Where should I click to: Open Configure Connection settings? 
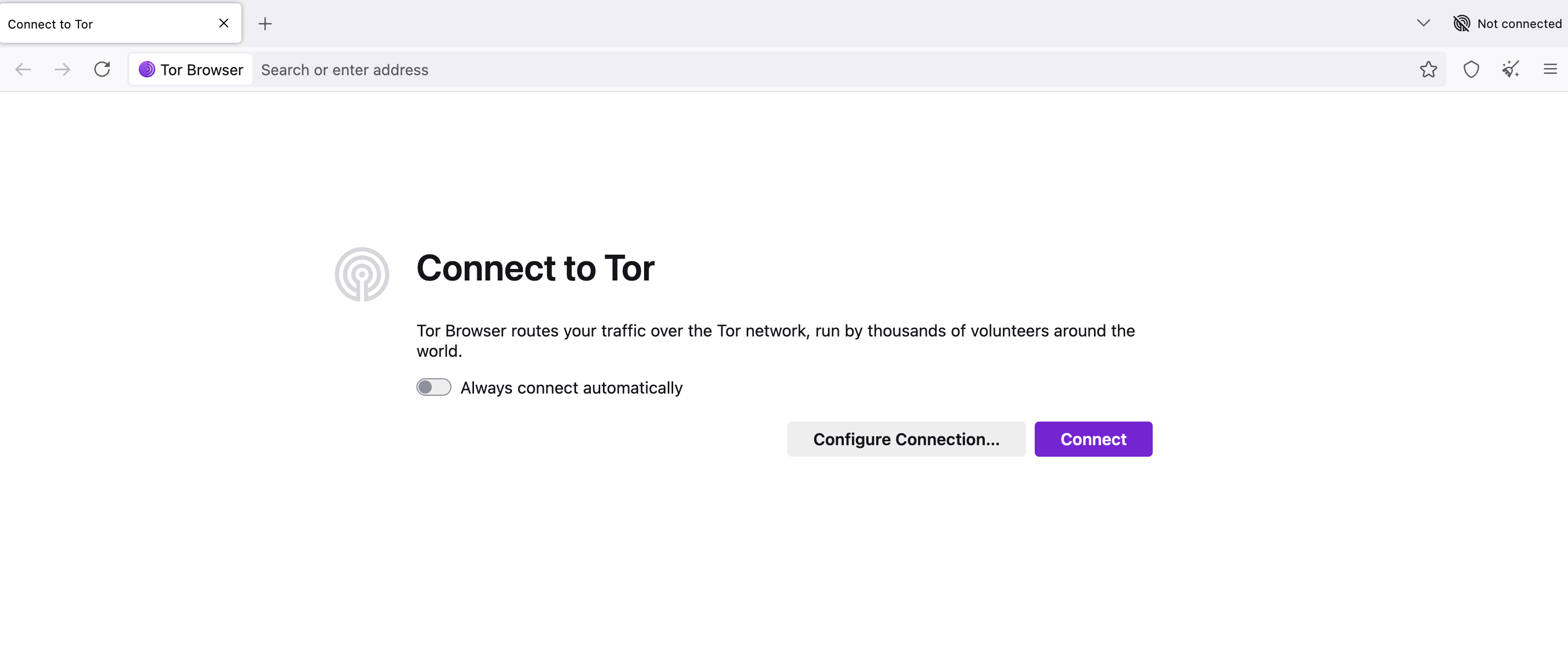(x=906, y=439)
